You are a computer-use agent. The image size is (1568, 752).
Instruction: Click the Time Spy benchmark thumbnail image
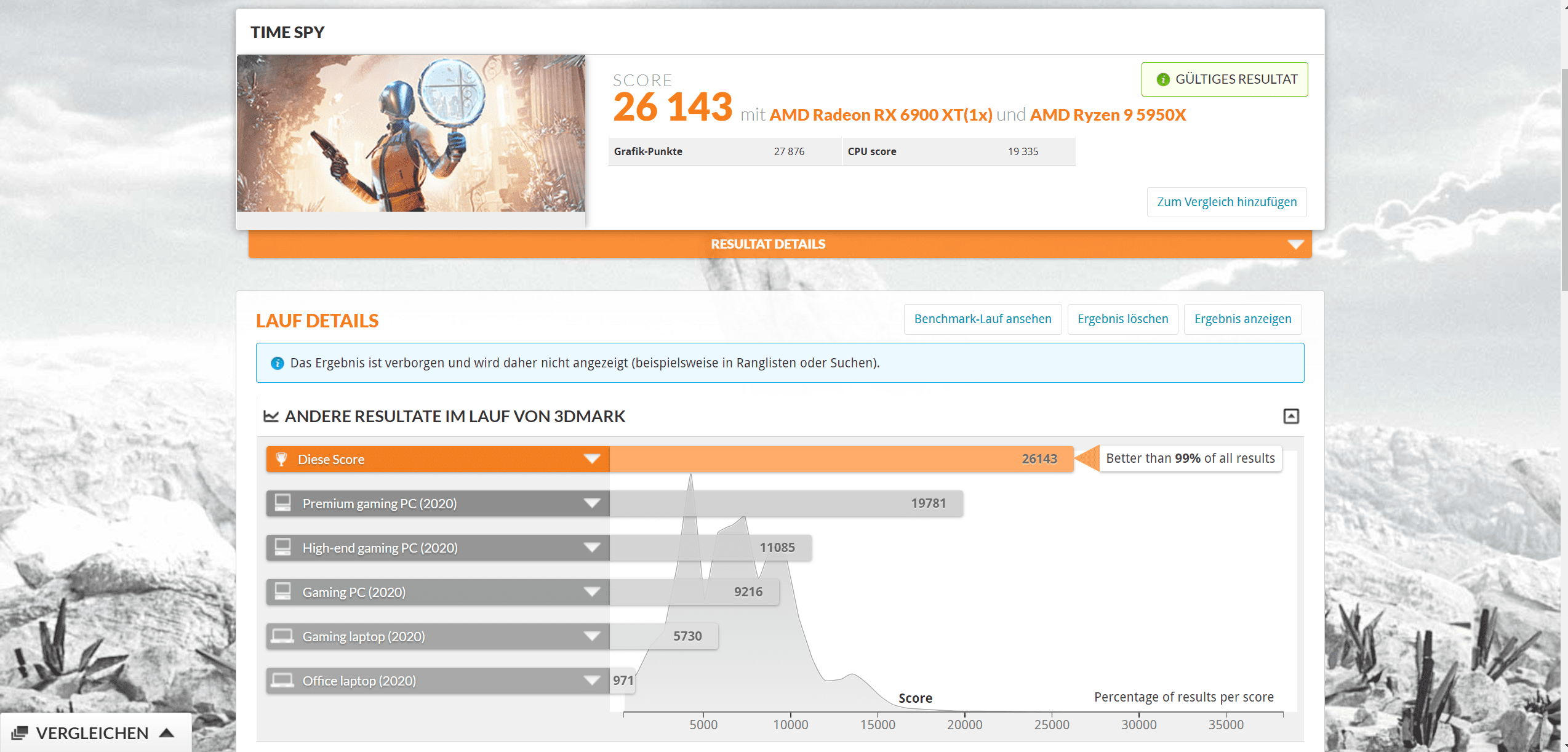(x=411, y=133)
